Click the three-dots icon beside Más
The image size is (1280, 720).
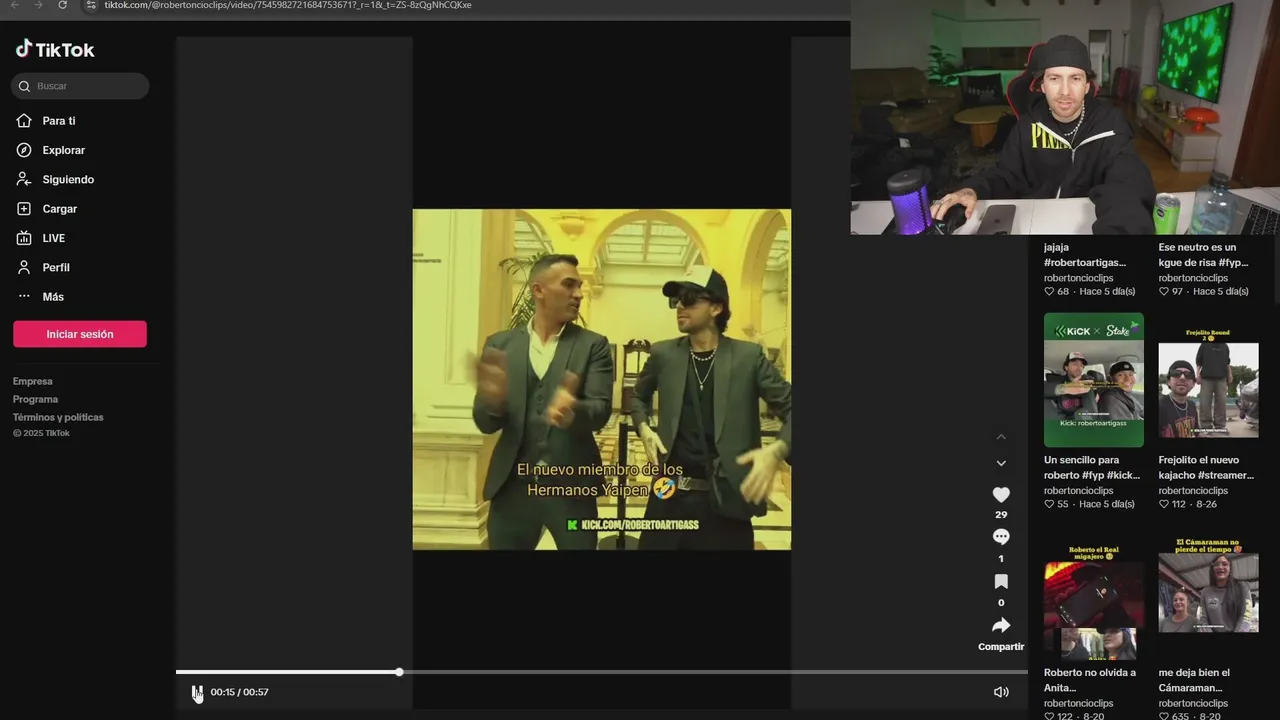tap(24, 297)
